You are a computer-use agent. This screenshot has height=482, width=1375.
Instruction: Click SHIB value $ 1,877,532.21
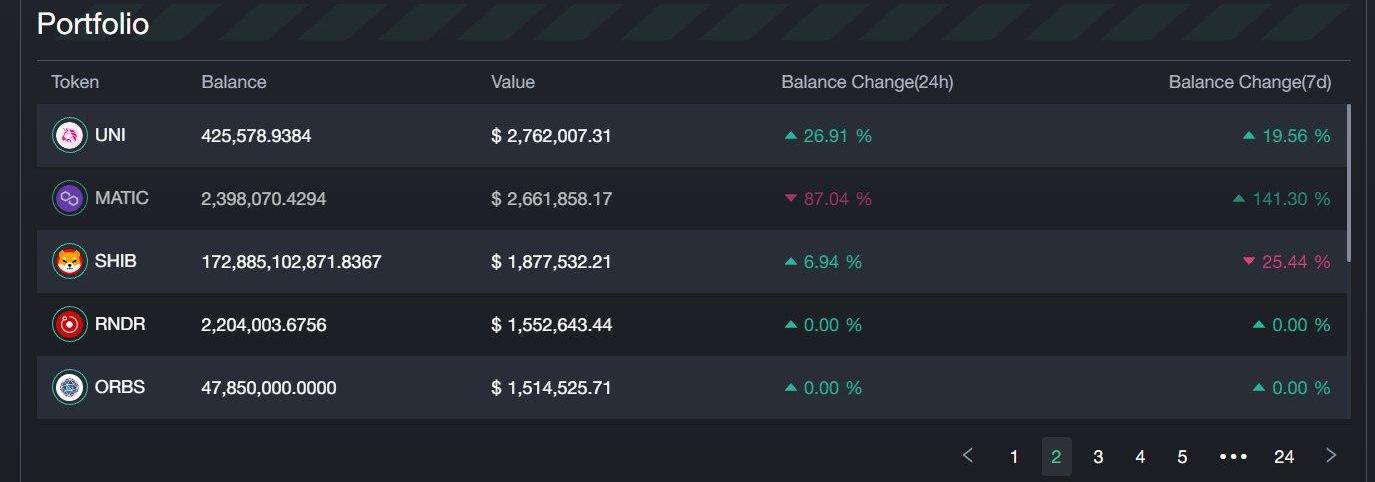[552, 262]
